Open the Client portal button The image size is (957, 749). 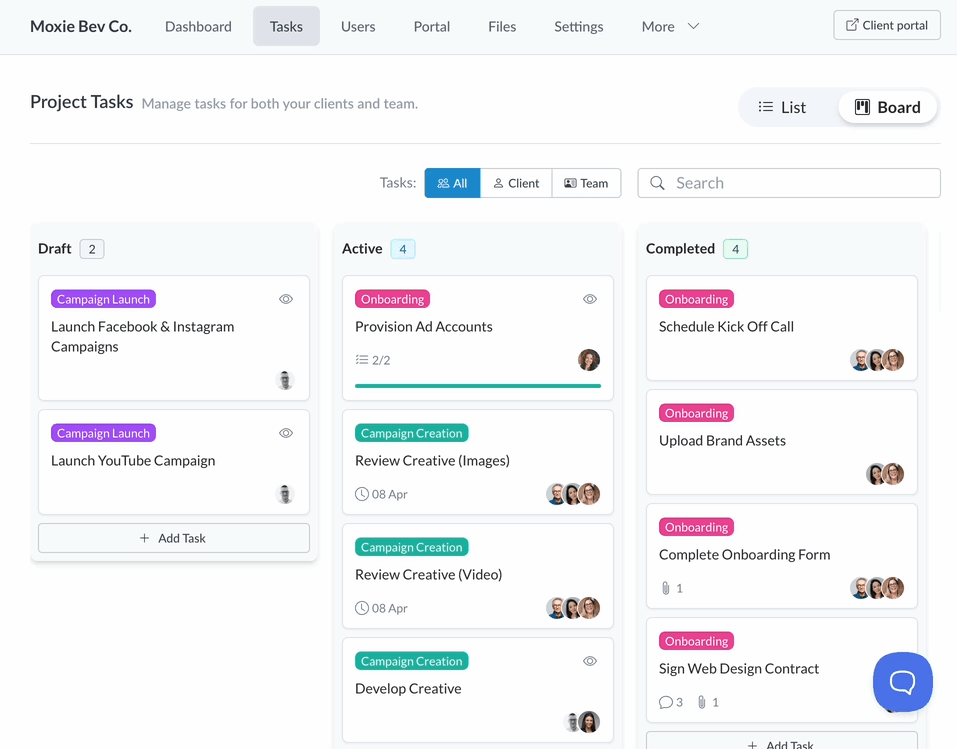887,25
